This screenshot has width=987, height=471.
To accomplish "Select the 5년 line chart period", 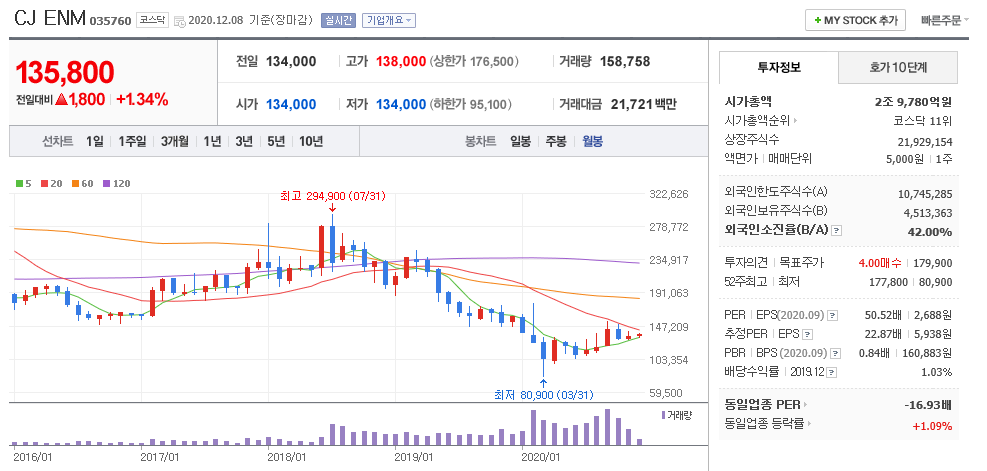I will [x=276, y=141].
